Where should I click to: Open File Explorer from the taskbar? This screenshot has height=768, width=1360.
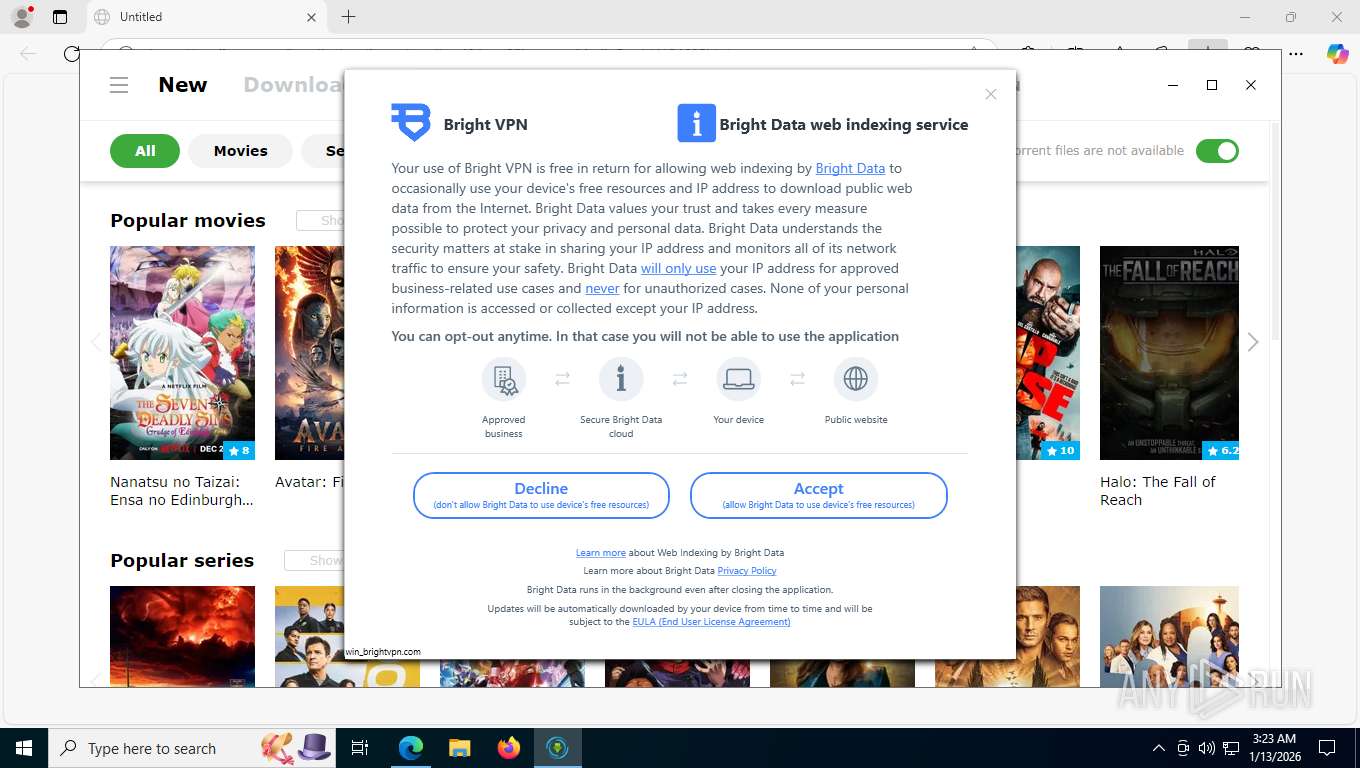[460, 748]
